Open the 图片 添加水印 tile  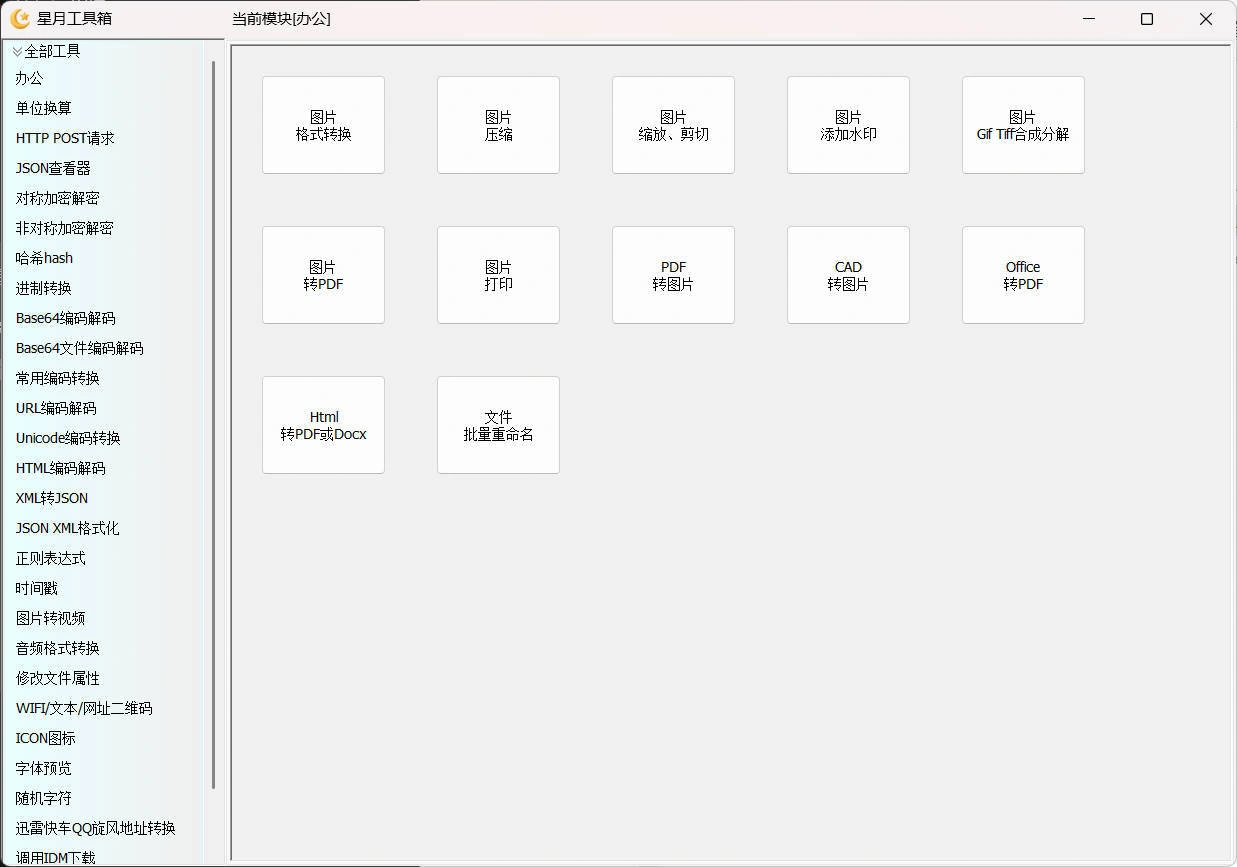click(848, 125)
